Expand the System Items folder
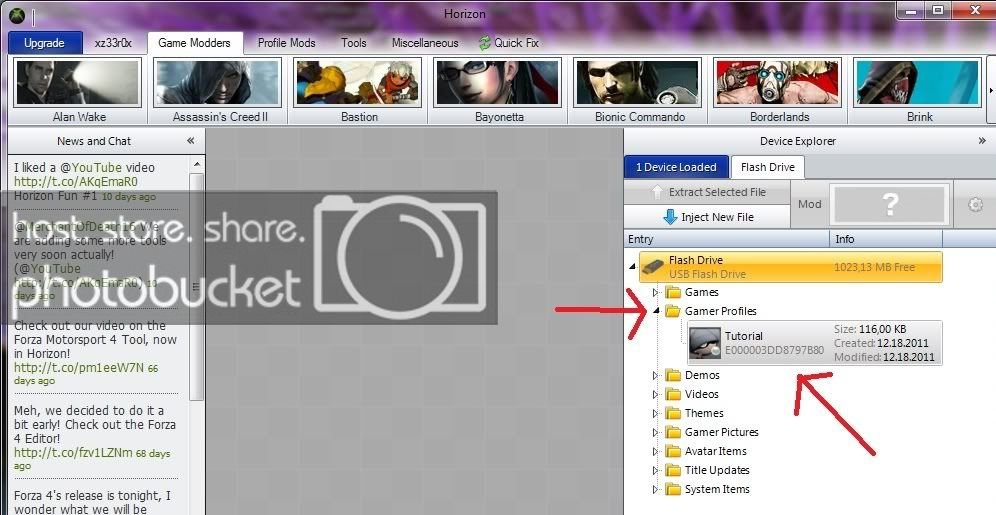996x515 pixels. [655, 490]
